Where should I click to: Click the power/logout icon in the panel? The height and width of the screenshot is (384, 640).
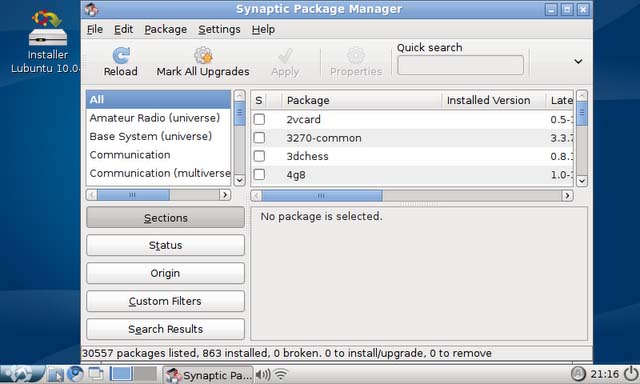point(631,374)
